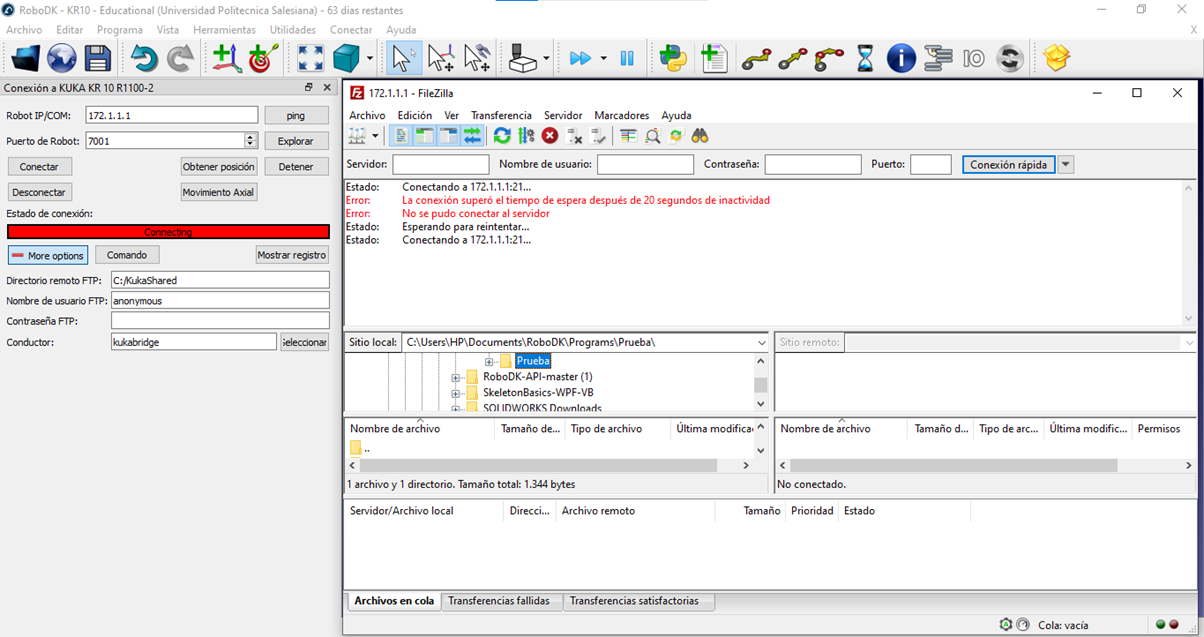Click the RoboDK save station icon
The image size is (1204, 637).
coord(98,59)
